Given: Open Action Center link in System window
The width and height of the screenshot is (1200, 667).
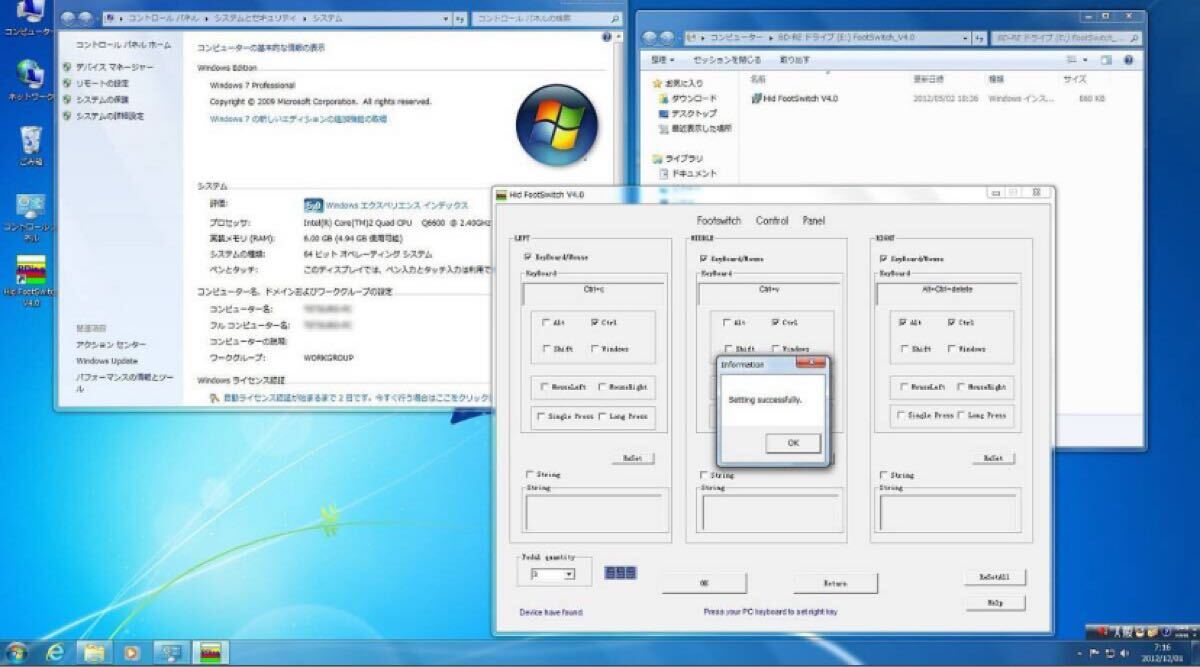Looking at the screenshot, I should [110, 344].
